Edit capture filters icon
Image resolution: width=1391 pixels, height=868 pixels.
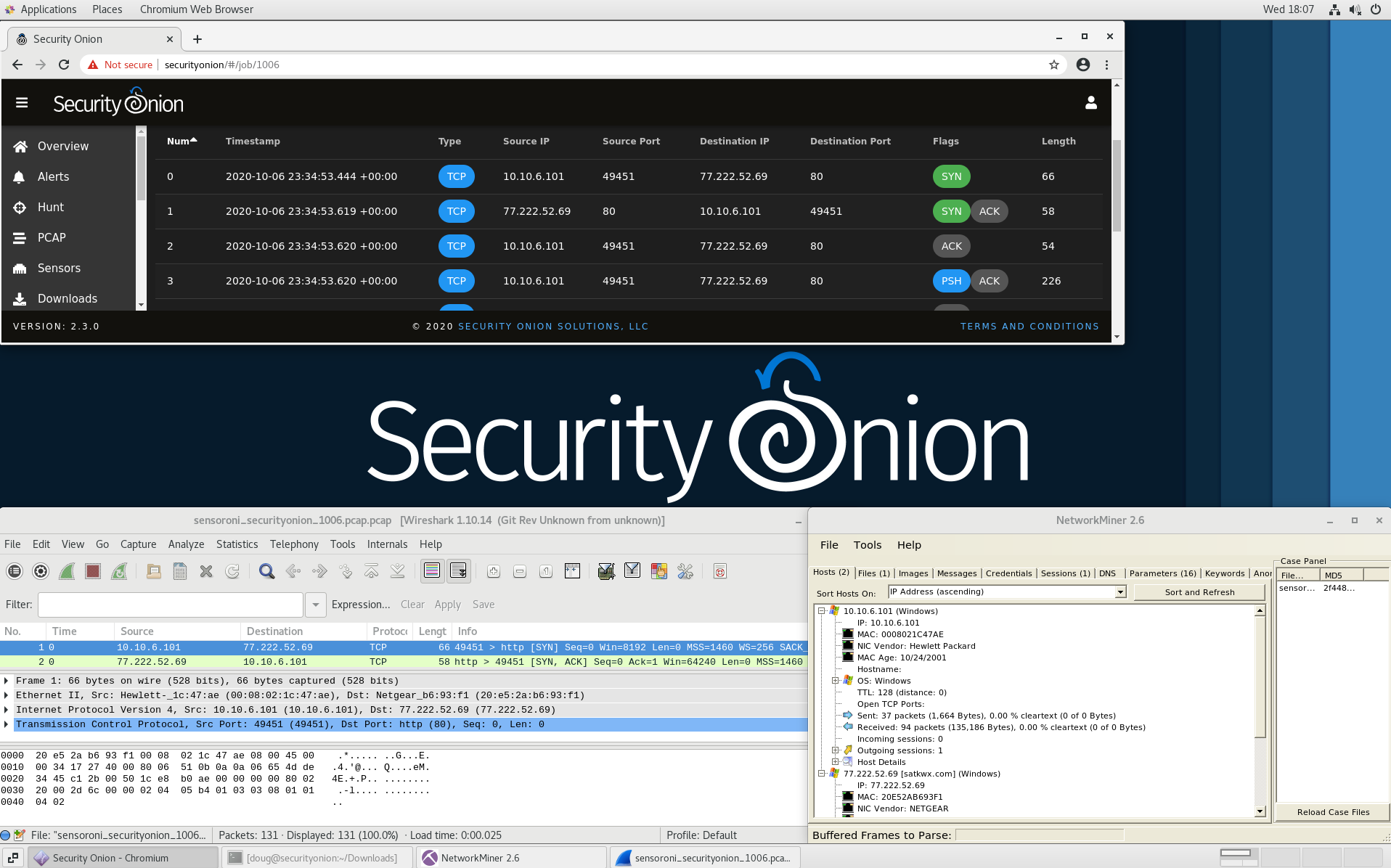606,571
